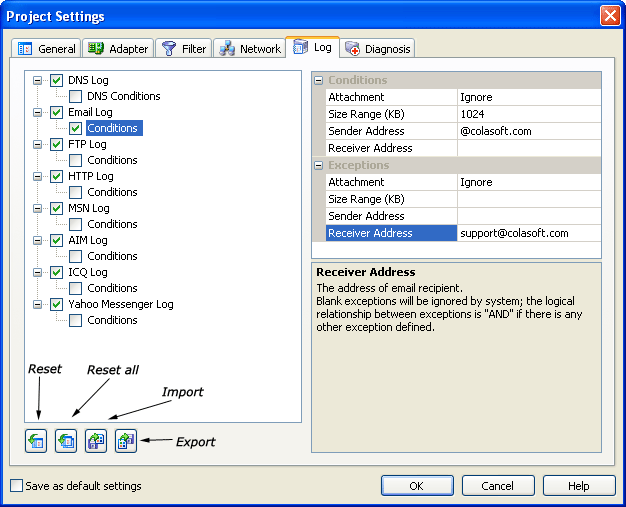The image size is (626, 507).
Task: Click the Export settings icon button
Action: point(125,440)
